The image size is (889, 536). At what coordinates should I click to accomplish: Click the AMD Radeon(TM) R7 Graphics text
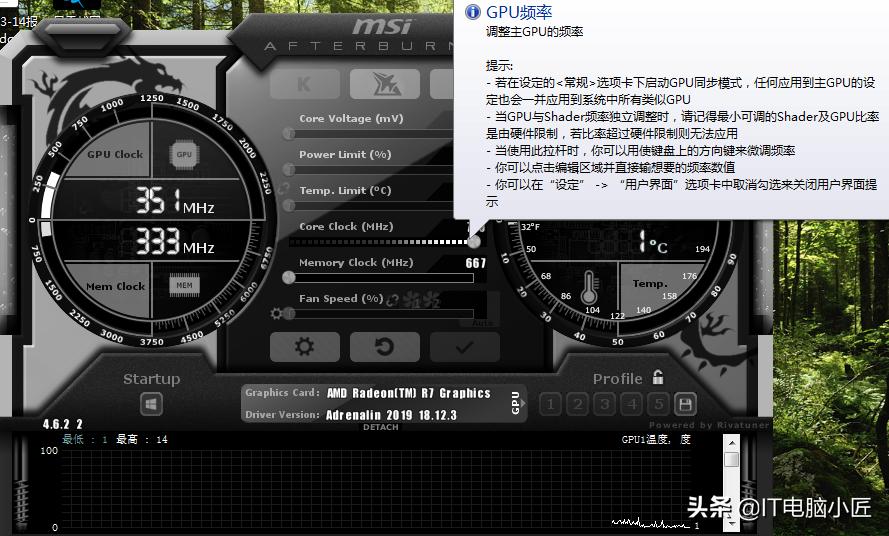click(x=408, y=393)
